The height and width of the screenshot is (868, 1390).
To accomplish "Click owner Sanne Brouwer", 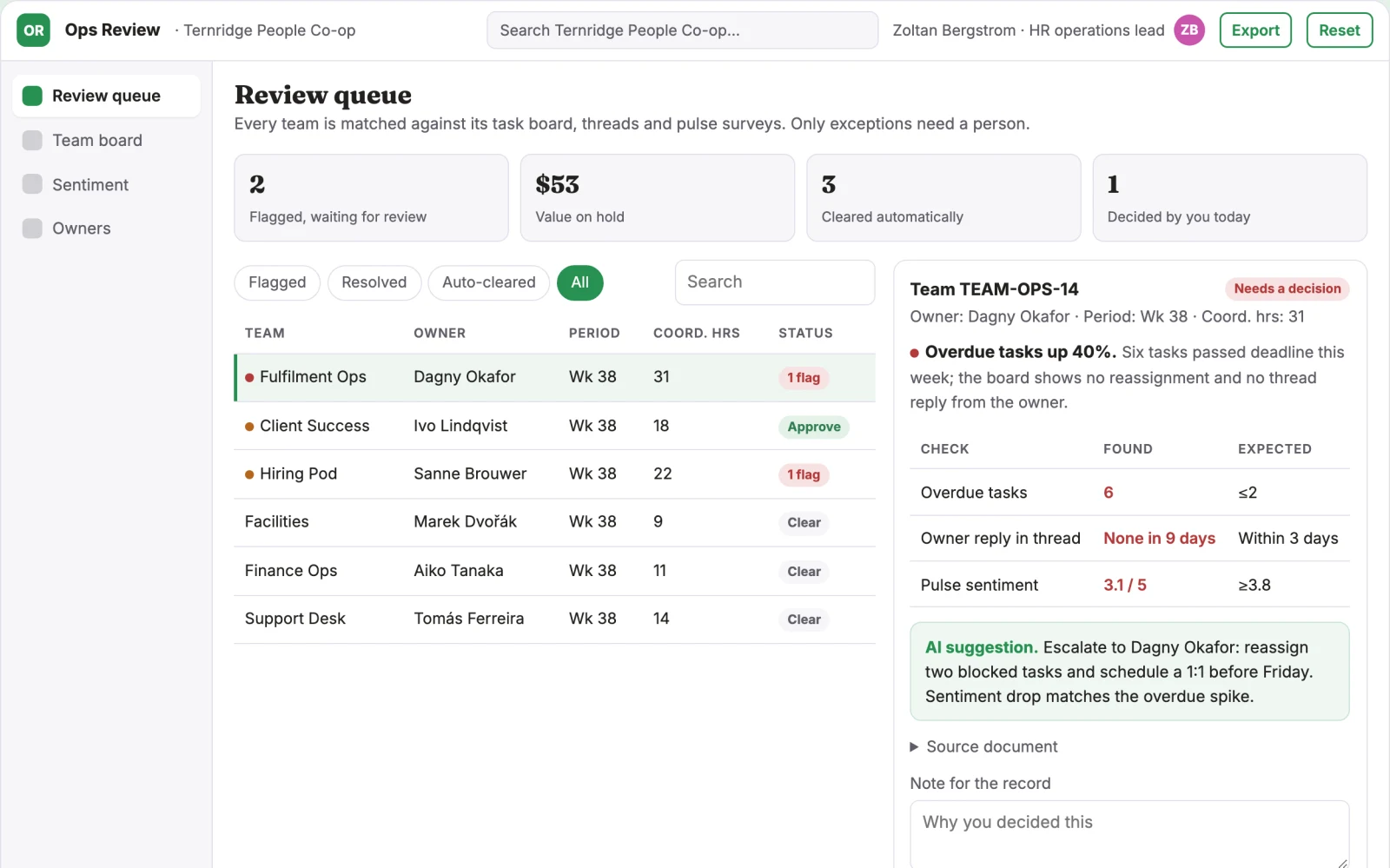I will coord(470,474).
